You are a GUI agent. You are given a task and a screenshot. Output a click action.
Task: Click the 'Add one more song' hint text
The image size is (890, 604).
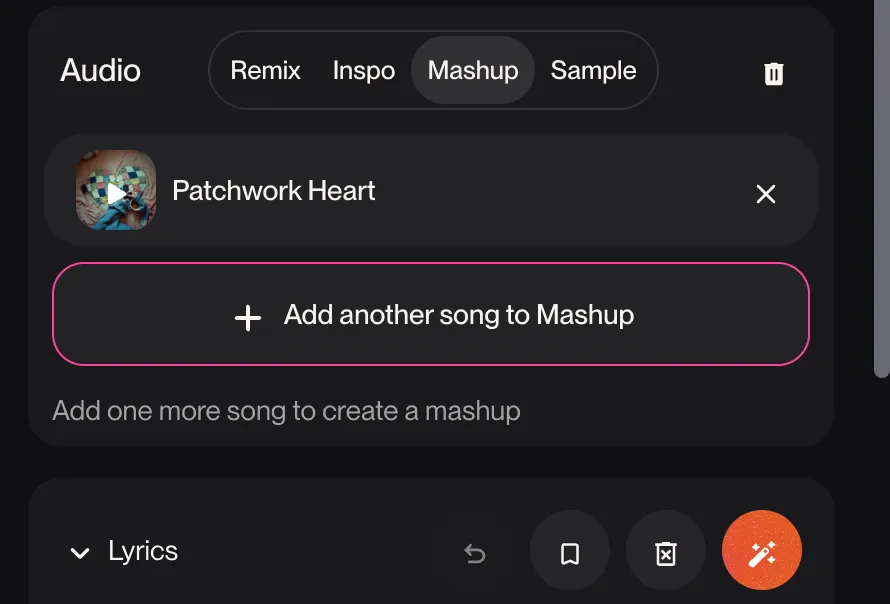coord(286,411)
